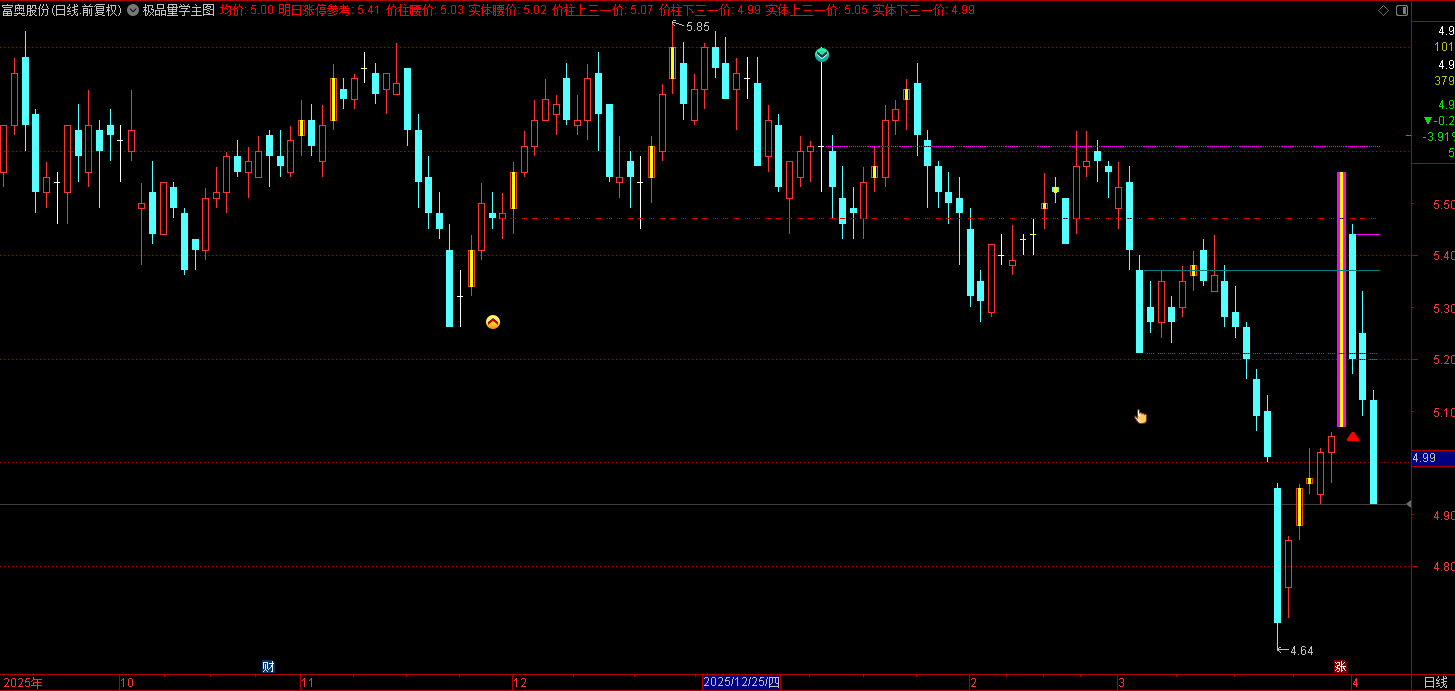The height and width of the screenshot is (691, 1455).
Task: Click 价柱腰价: 5.03 readout
Action: 425,10
